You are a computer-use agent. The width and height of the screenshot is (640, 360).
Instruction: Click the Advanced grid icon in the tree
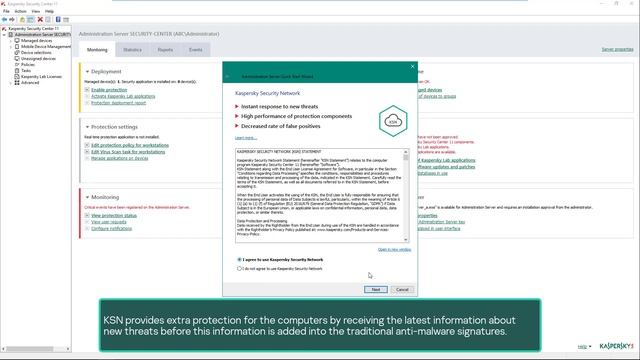[x=17, y=82]
